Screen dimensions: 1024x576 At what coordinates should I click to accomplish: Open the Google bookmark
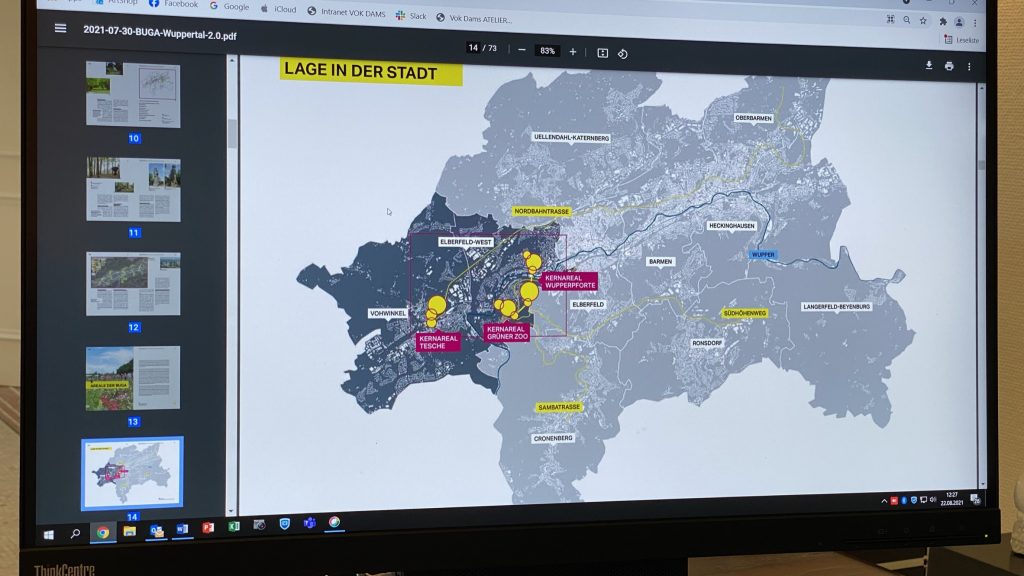[x=229, y=6]
